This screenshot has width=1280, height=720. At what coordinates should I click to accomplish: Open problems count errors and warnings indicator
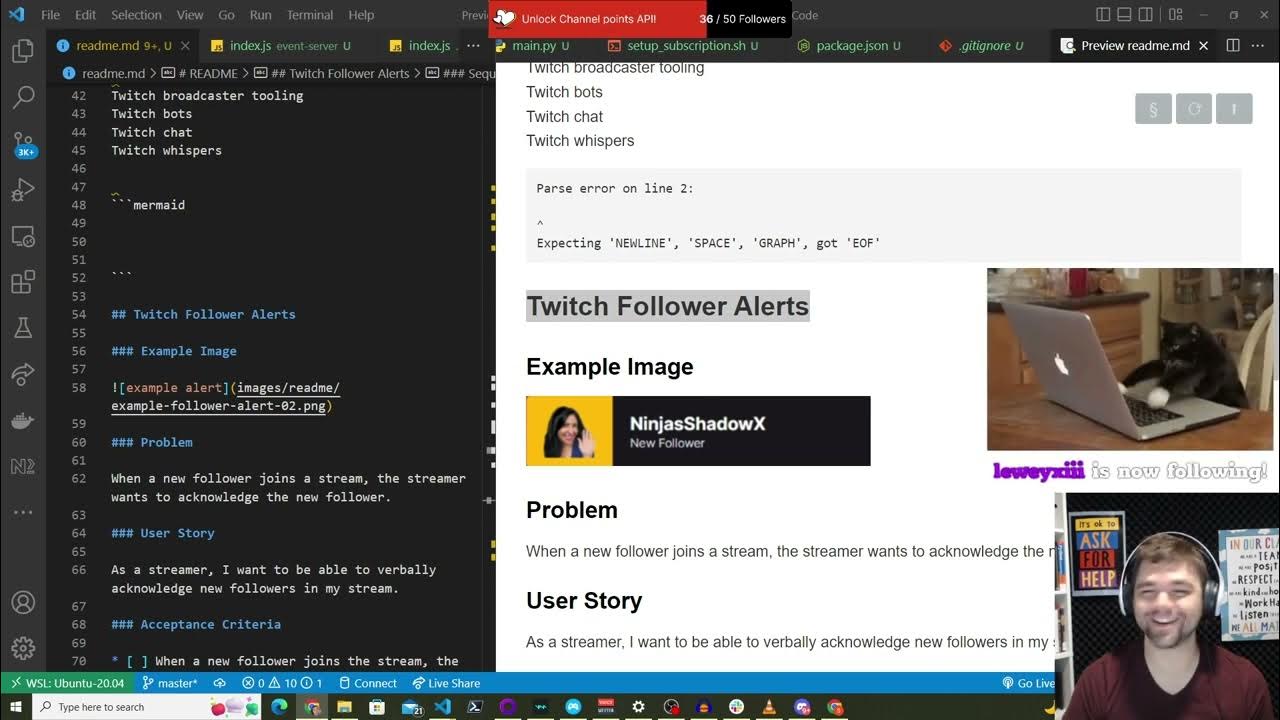(282, 683)
